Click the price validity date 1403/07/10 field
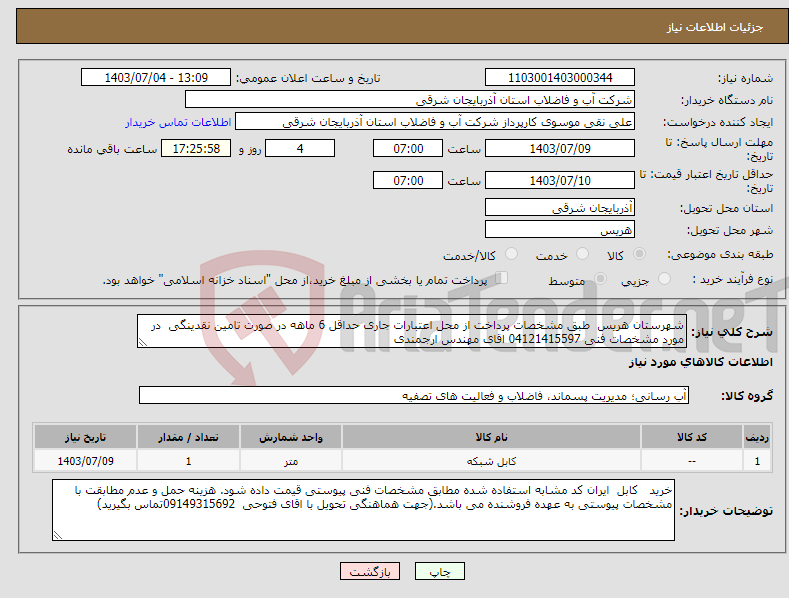Screen dimensions: 789x598 pos(560,180)
